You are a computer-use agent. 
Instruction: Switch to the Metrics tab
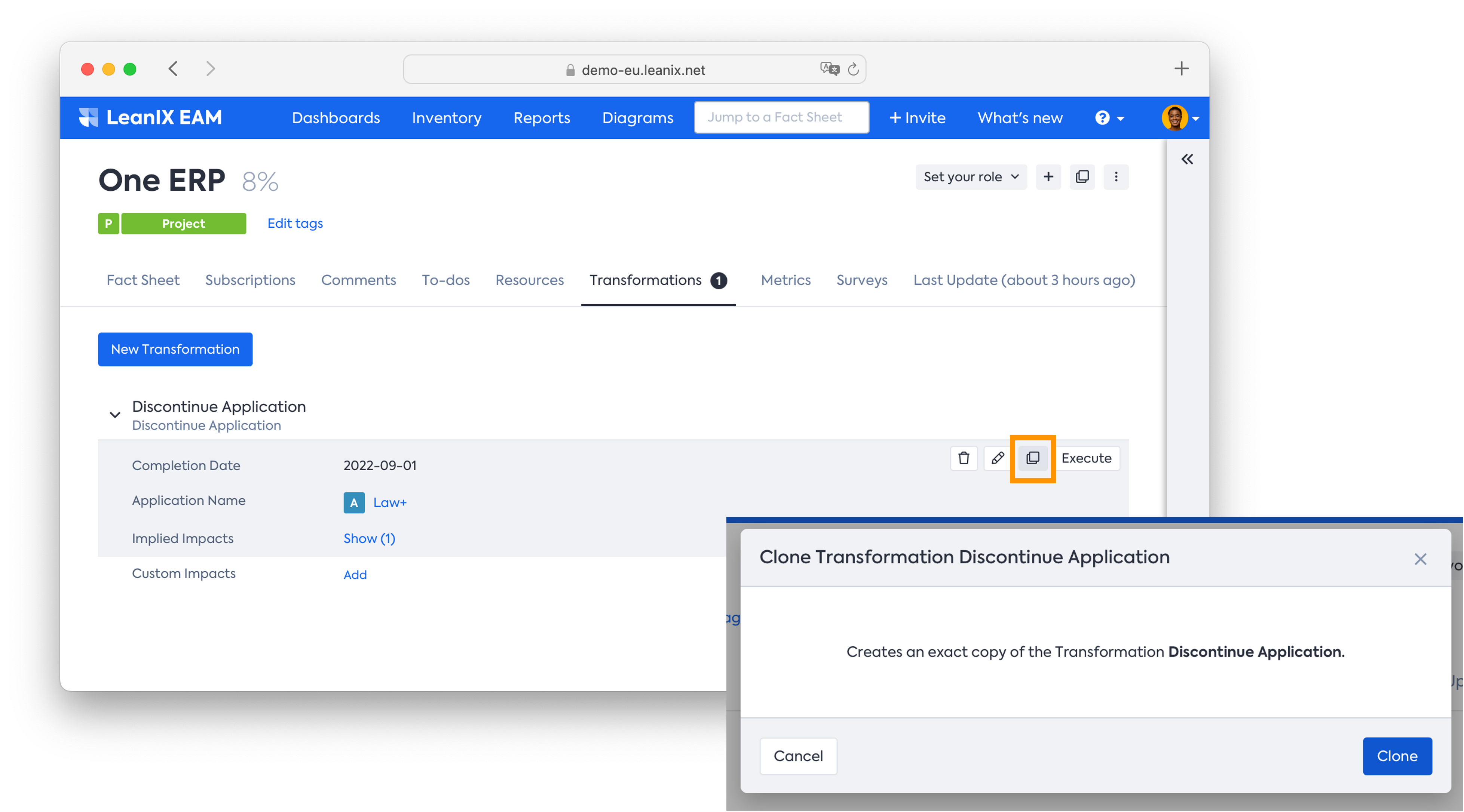pos(785,280)
